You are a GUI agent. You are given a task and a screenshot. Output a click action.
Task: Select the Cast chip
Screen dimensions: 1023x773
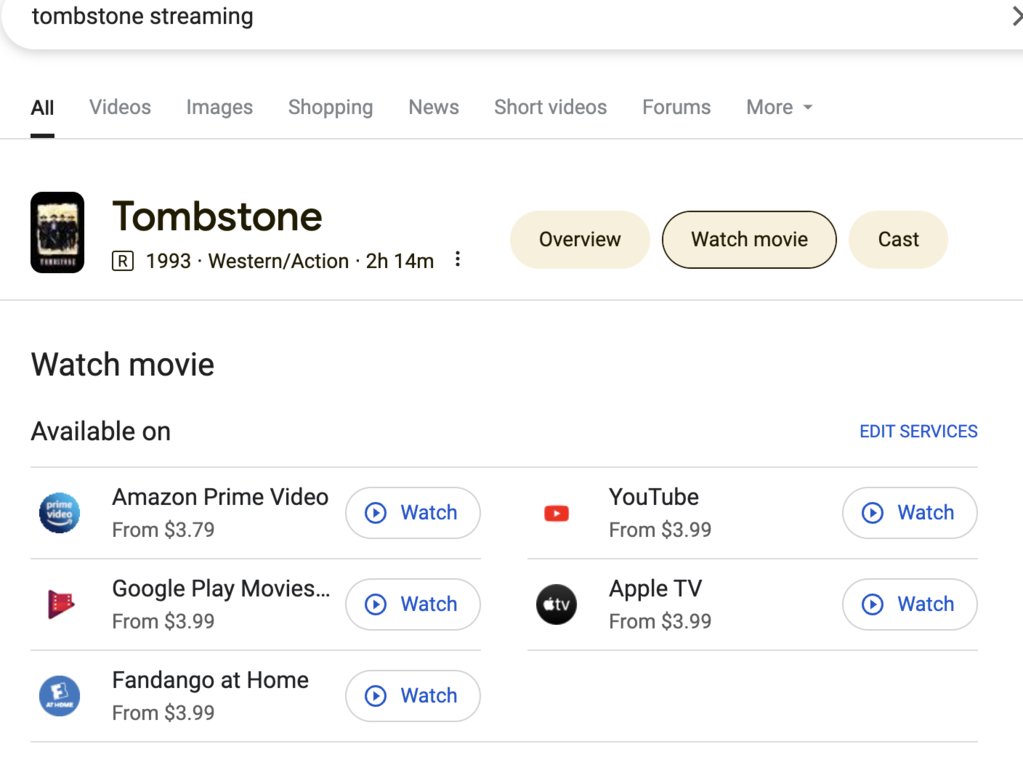[x=897, y=239]
